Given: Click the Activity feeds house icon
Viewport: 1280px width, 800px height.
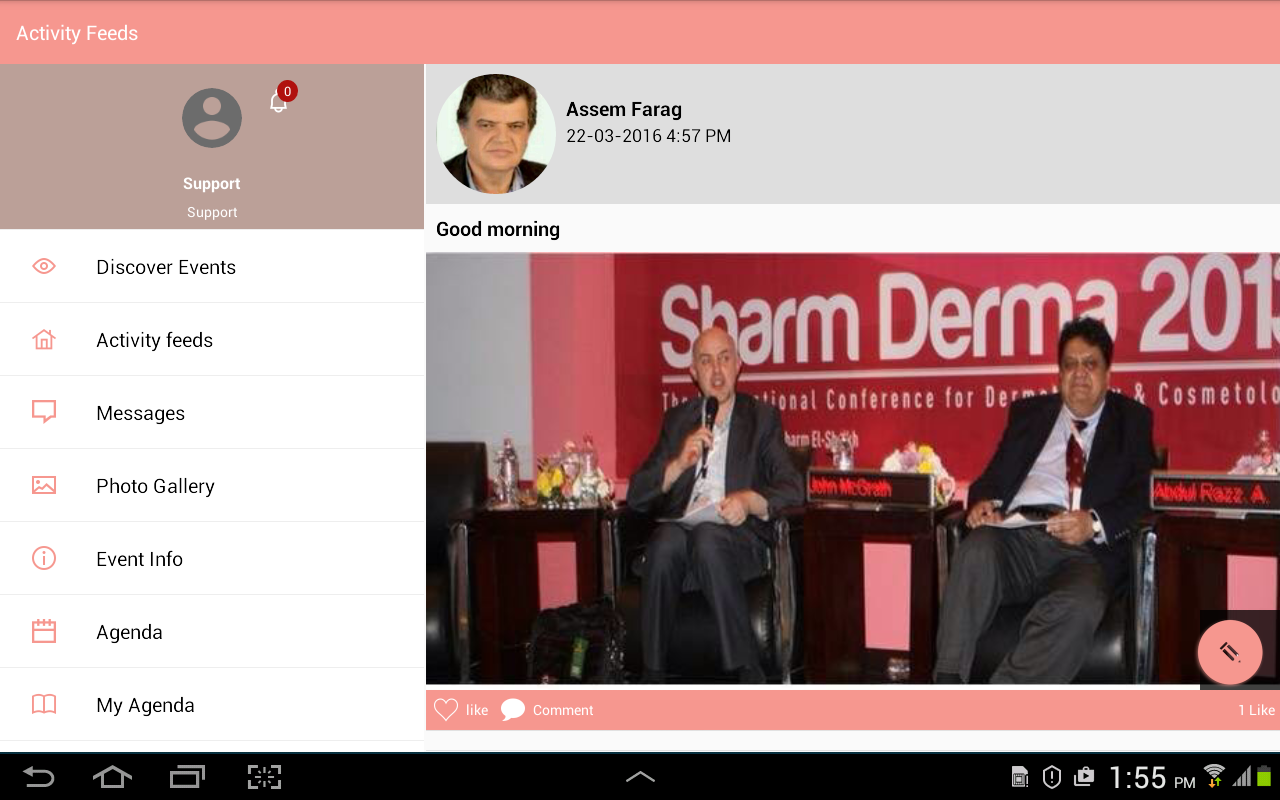Looking at the screenshot, I should (44, 340).
